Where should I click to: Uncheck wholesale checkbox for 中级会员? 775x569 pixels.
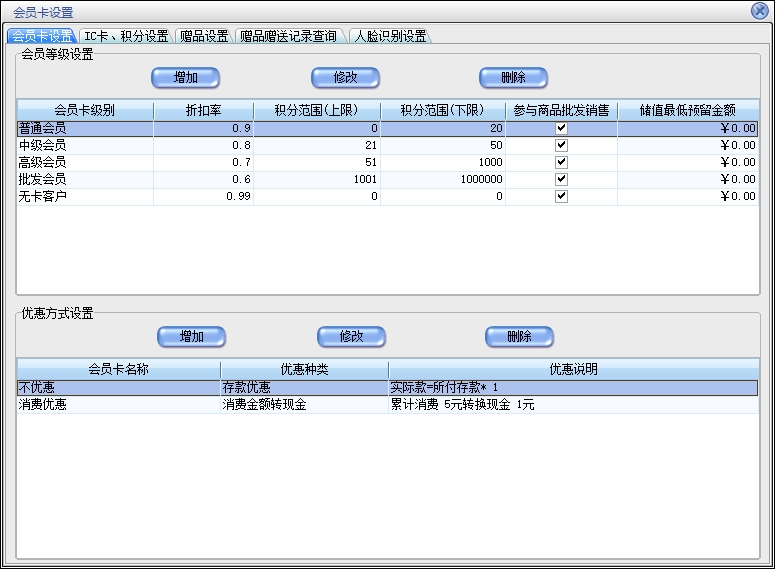(x=561, y=145)
